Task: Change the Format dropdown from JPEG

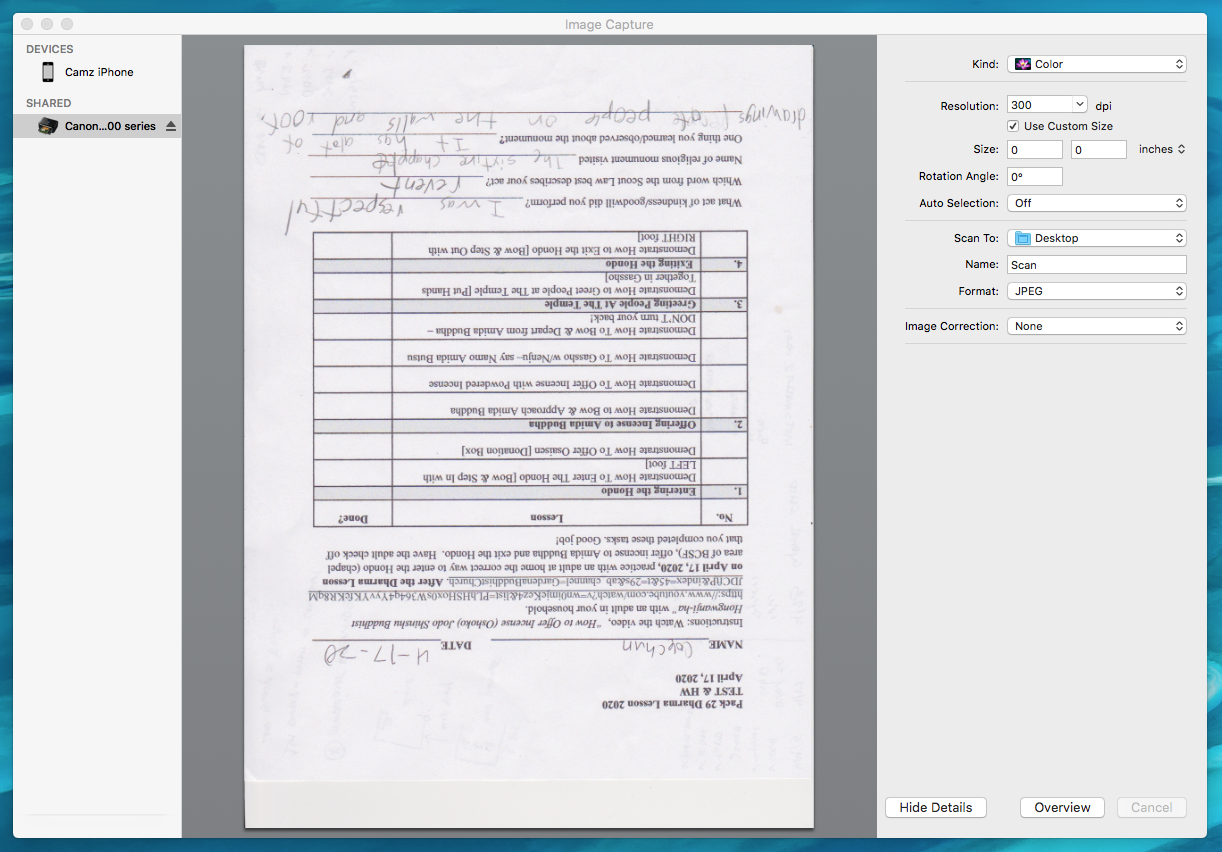Action: (1097, 291)
